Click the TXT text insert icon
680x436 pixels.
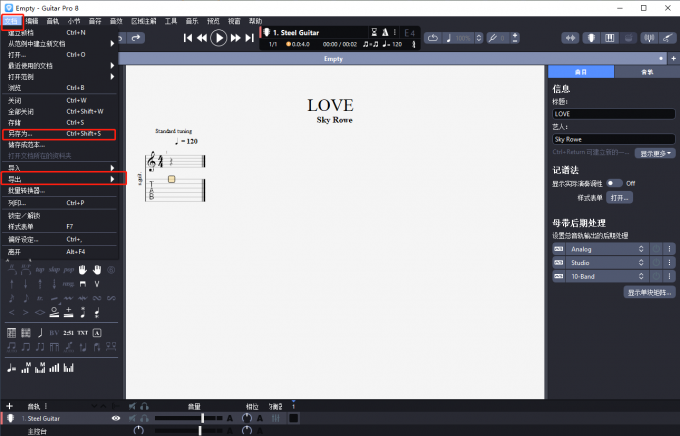tap(81, 332)
